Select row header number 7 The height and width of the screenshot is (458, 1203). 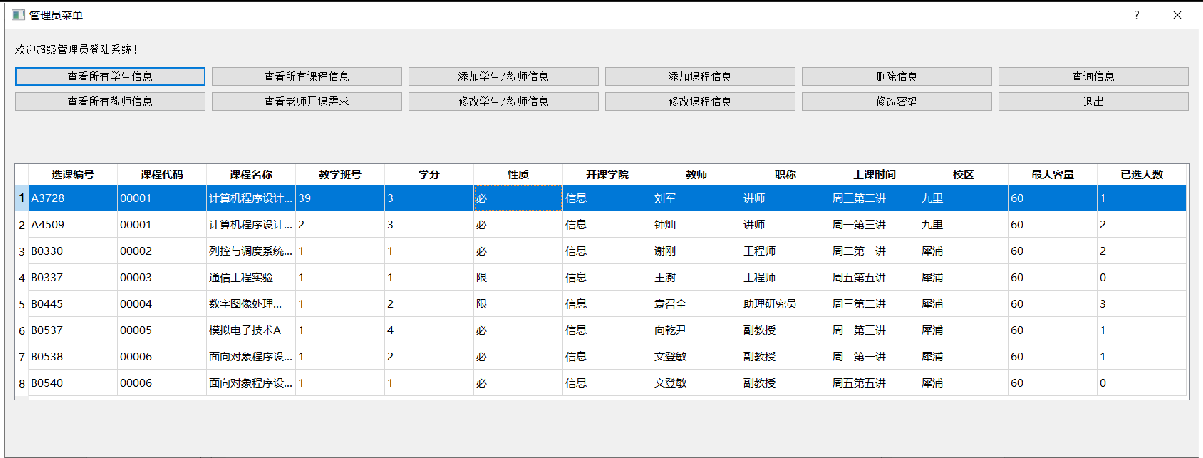coord(22,356)
